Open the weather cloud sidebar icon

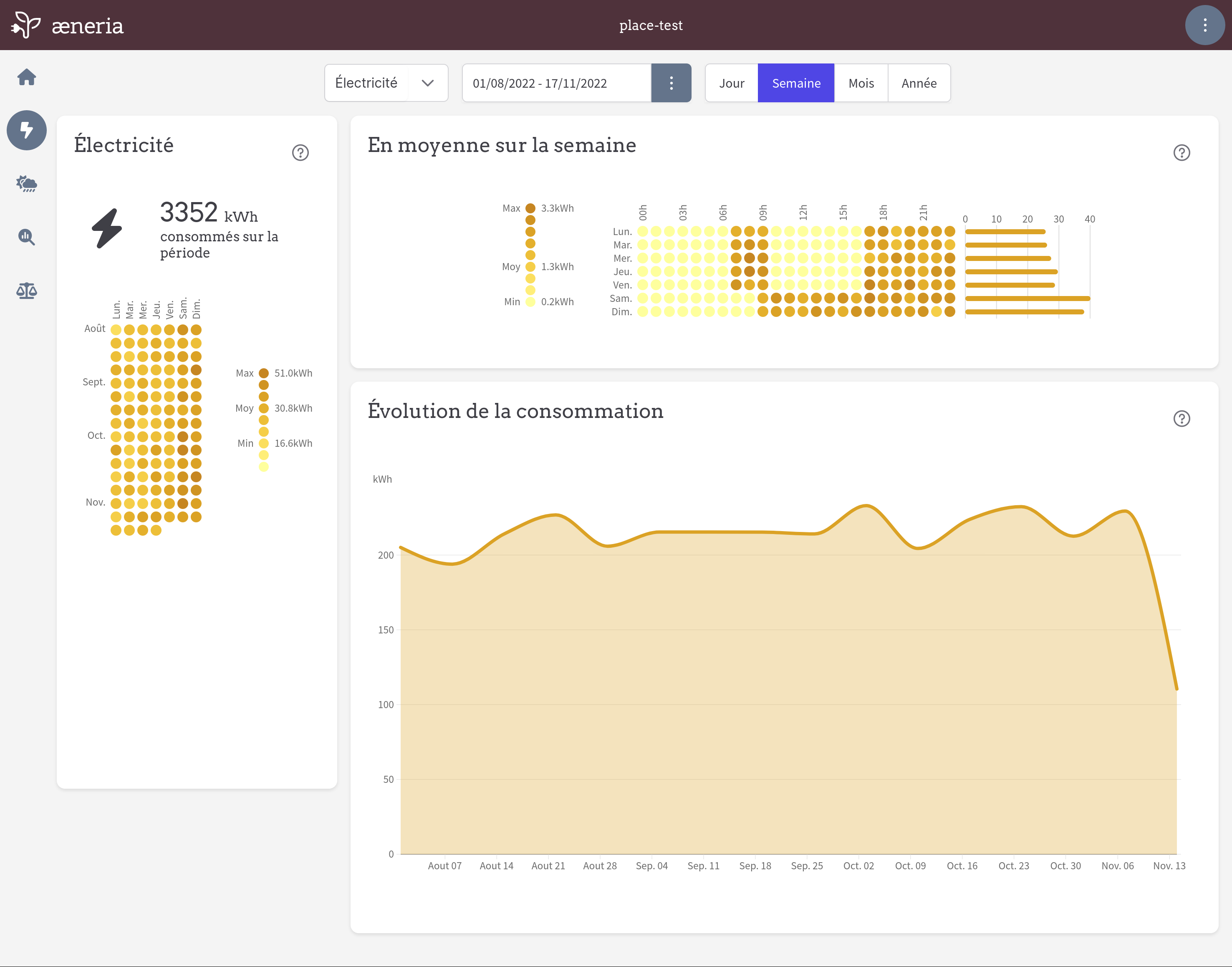[x=27, y=183]
